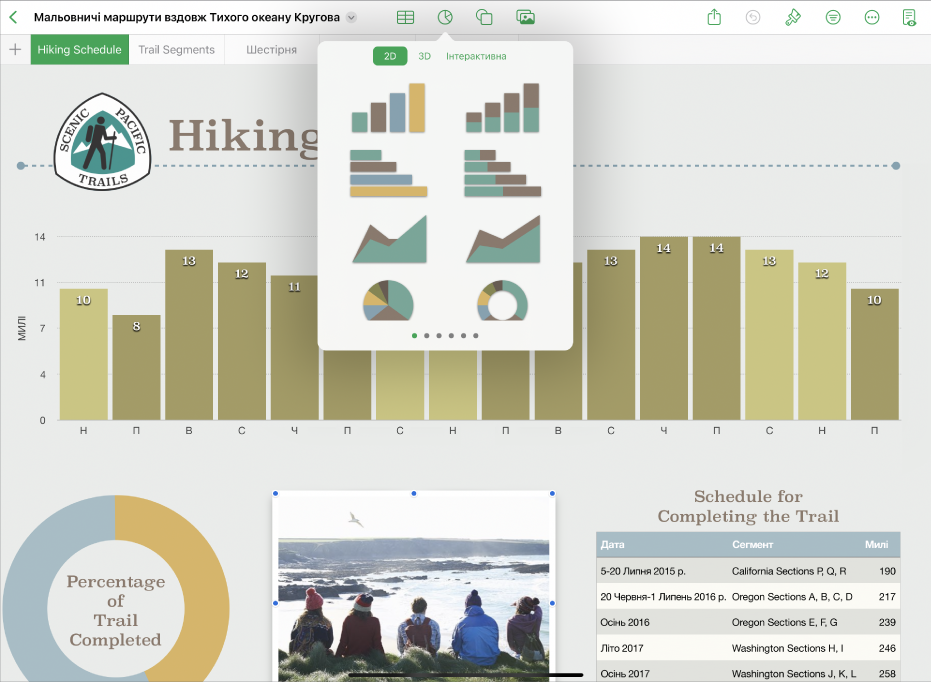Select the bar labeled 11

point(294,348)
